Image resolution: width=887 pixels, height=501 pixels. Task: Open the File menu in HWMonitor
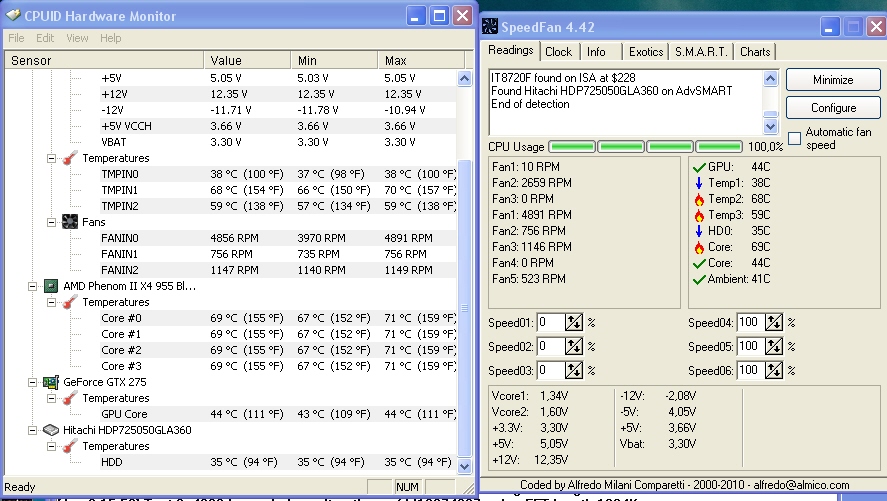click(x=16, y=38)
